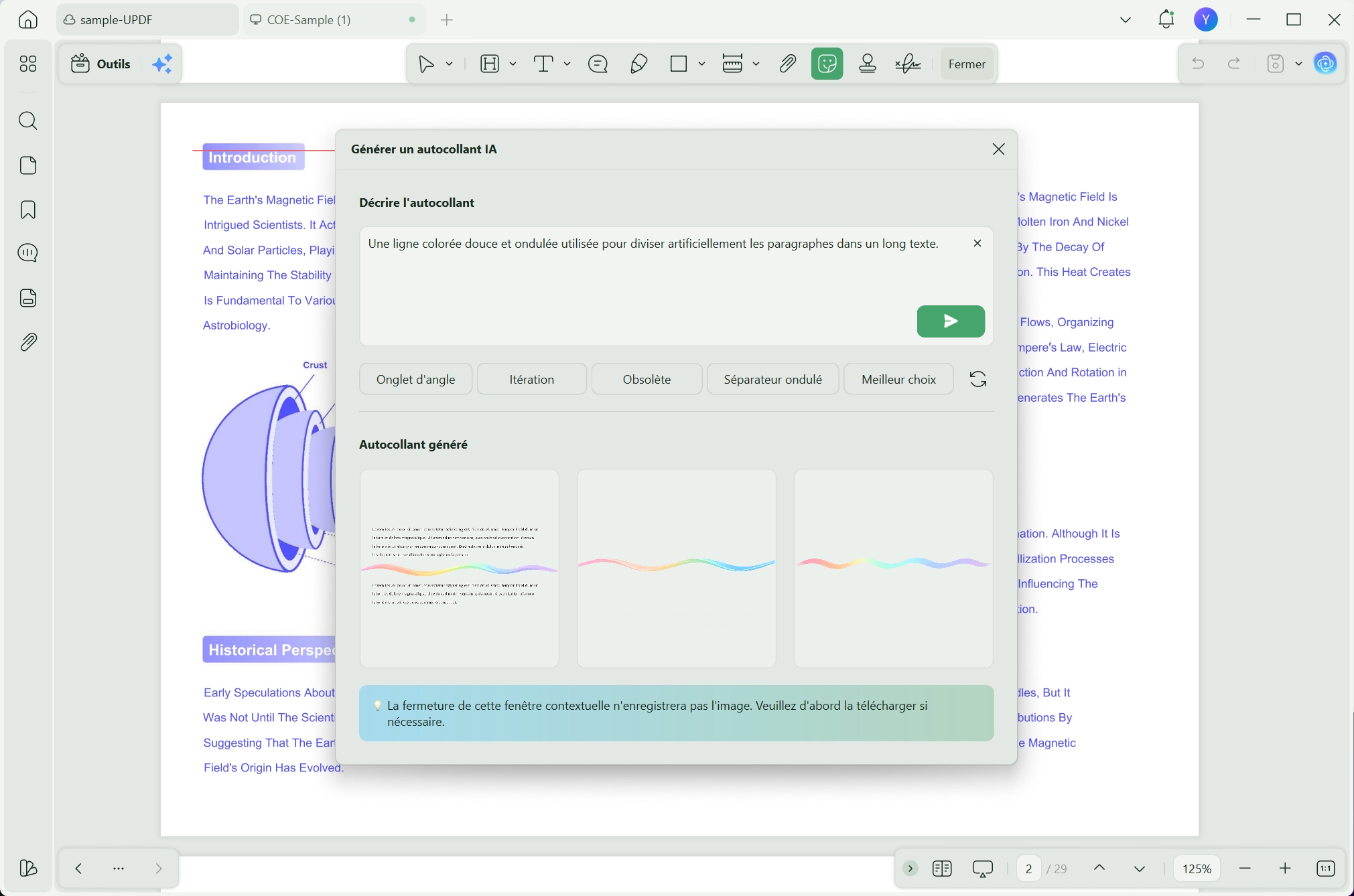
Task: Click the page number input field
Action: [x=1028, y=869]
